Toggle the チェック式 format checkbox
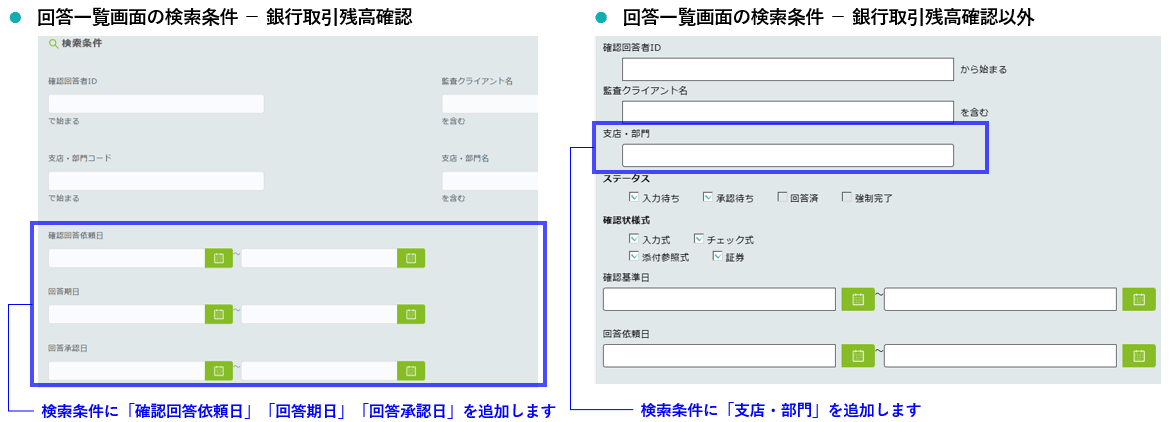1169x422 pixels. point(699,240)
